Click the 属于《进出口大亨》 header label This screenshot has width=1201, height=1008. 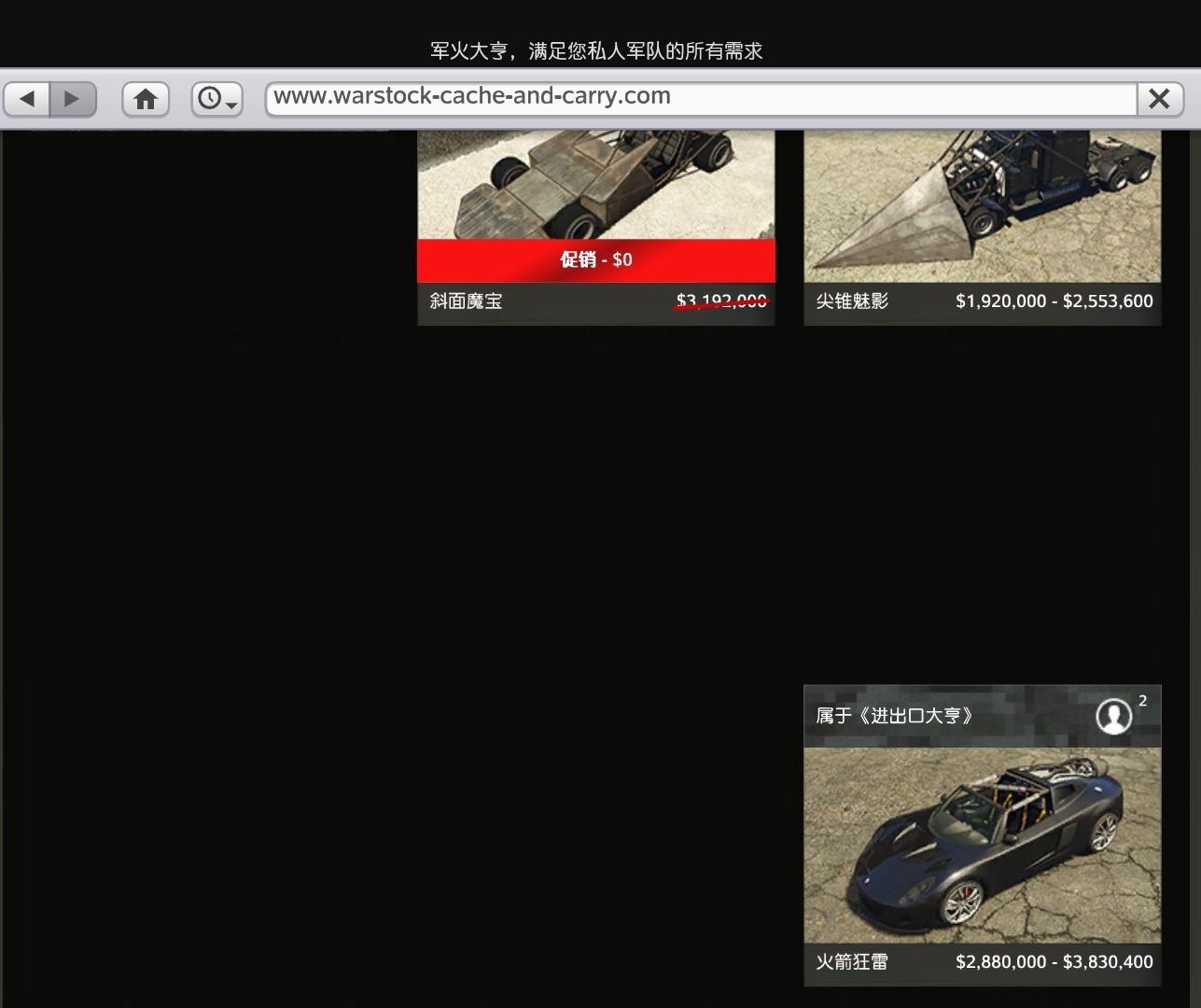pyautogui.click(x=896, y=716)
